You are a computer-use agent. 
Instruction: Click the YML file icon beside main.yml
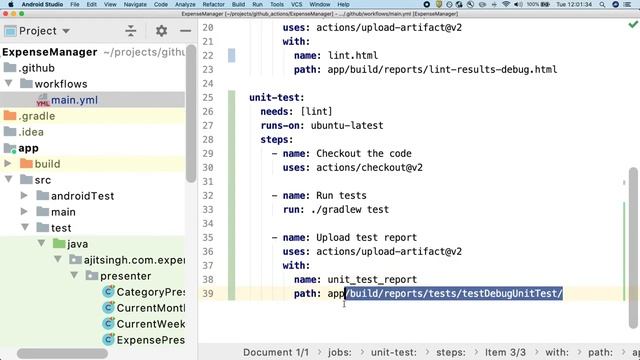coord(43,100)
